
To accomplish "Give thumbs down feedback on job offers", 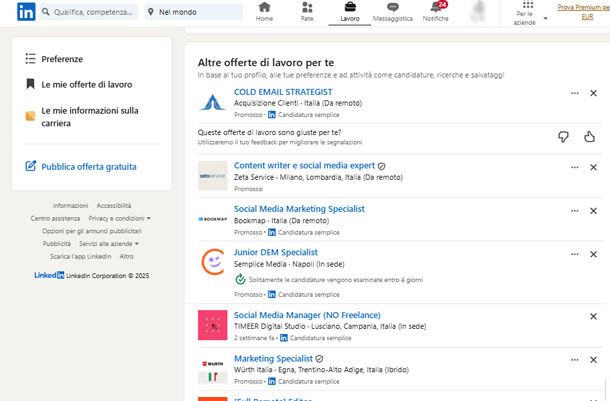I will pos(563,137).
